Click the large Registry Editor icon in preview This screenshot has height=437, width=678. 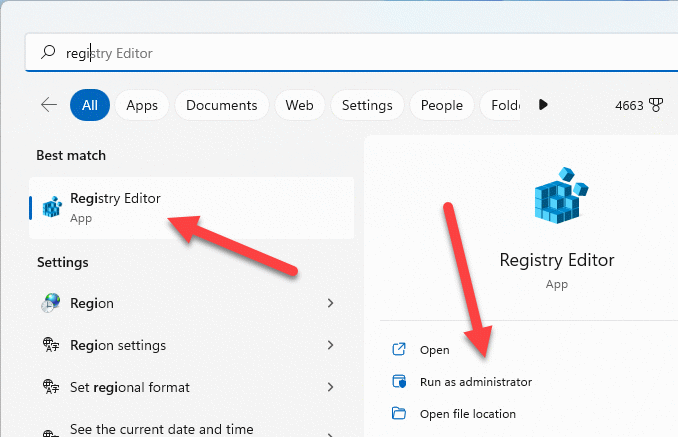[561, 195]
